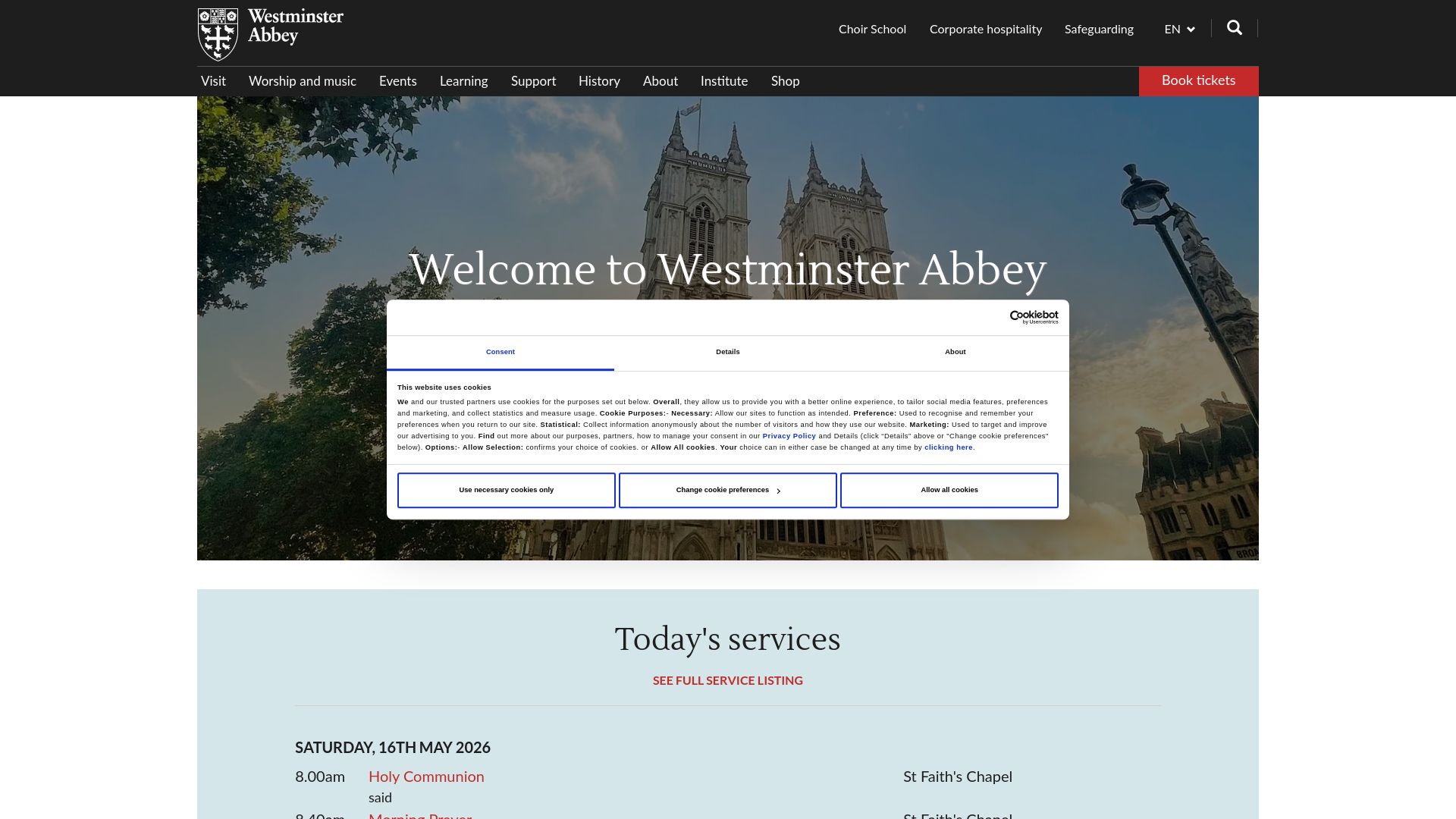Switch to the About tab in cookie dialog
Viewport: 1456px width, 819px height.
point(955,353)
